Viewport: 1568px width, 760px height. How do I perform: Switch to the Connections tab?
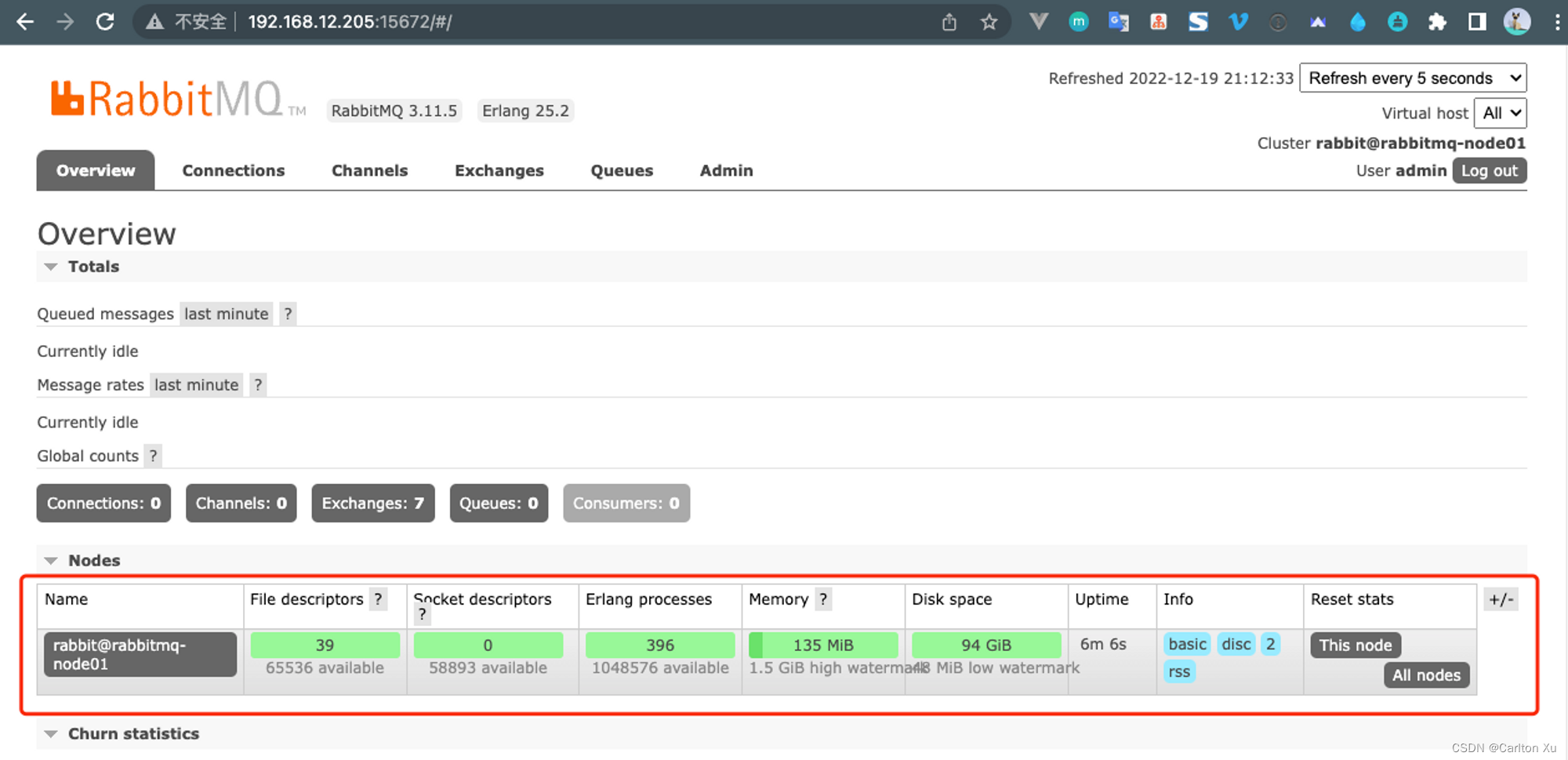[234, 170]
